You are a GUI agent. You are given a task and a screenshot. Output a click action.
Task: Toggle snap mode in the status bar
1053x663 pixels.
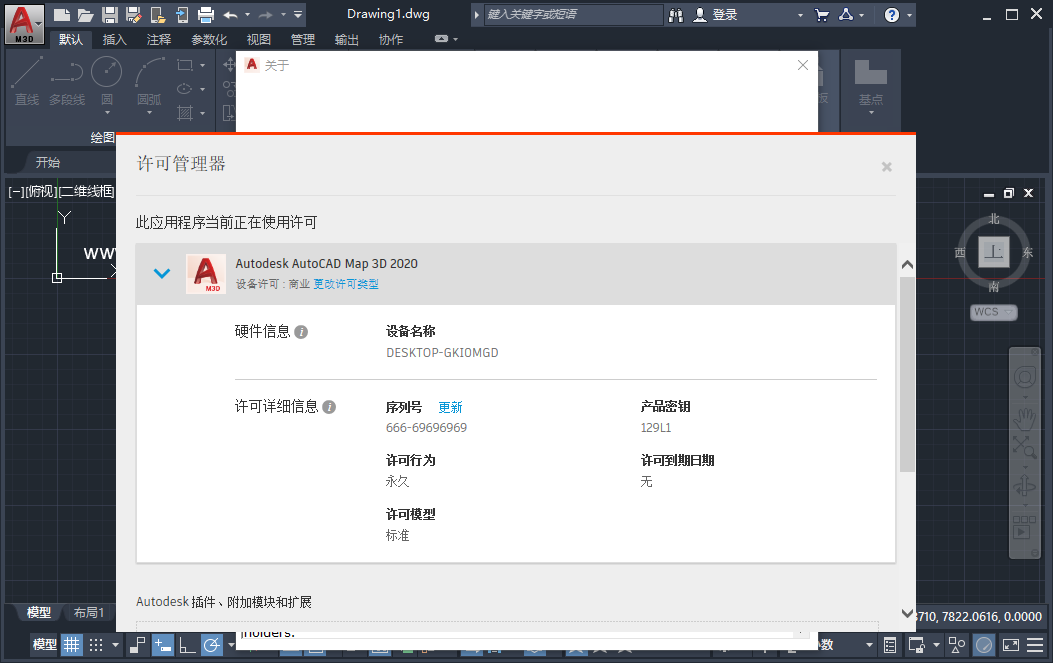[97, 645]
